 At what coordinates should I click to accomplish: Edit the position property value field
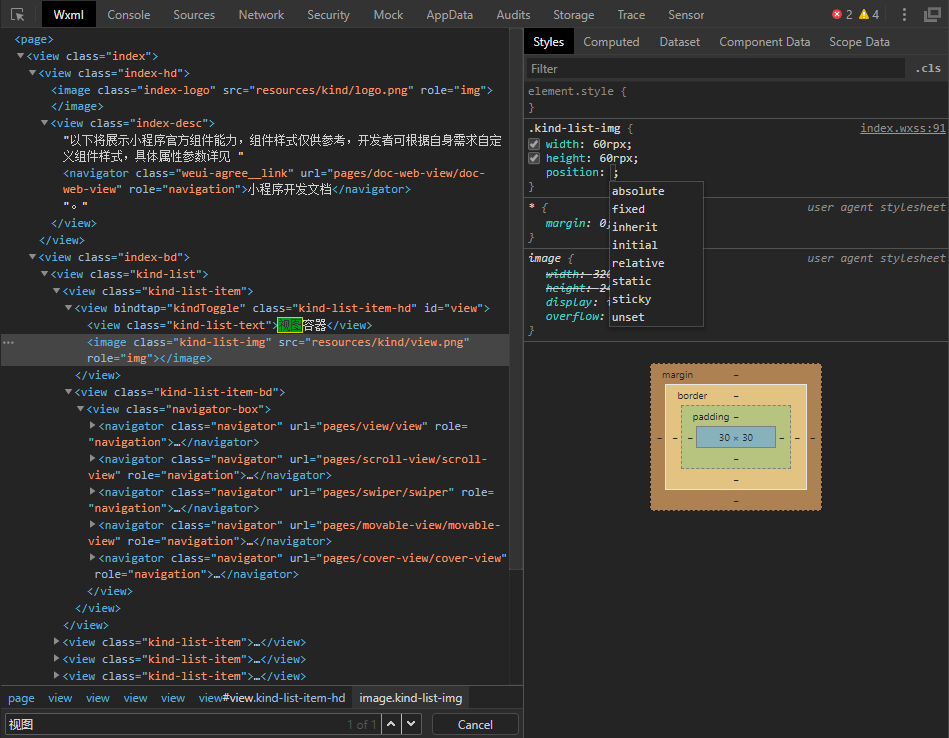pos(613,172)
